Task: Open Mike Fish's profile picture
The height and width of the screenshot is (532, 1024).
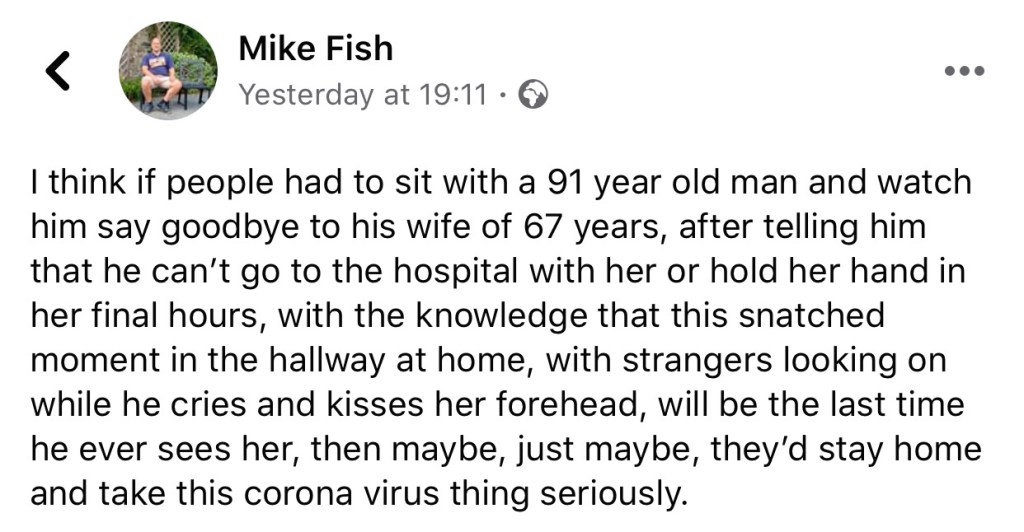Action: pyautogui.click(x=167, y=70)
